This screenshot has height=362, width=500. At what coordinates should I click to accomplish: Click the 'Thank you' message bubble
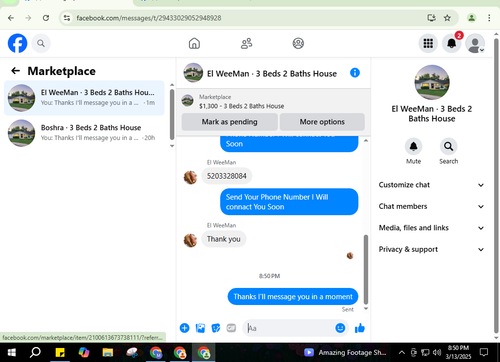tap(224, 239)
